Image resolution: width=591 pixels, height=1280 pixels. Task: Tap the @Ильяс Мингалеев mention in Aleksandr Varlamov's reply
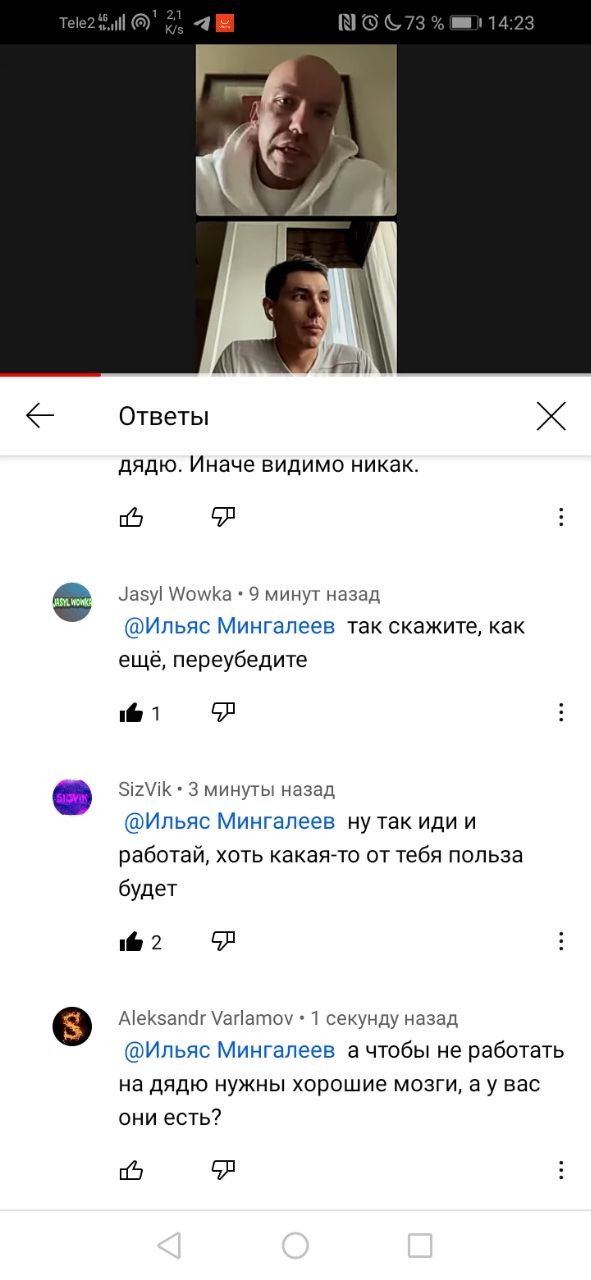(x=229, y=1050)
